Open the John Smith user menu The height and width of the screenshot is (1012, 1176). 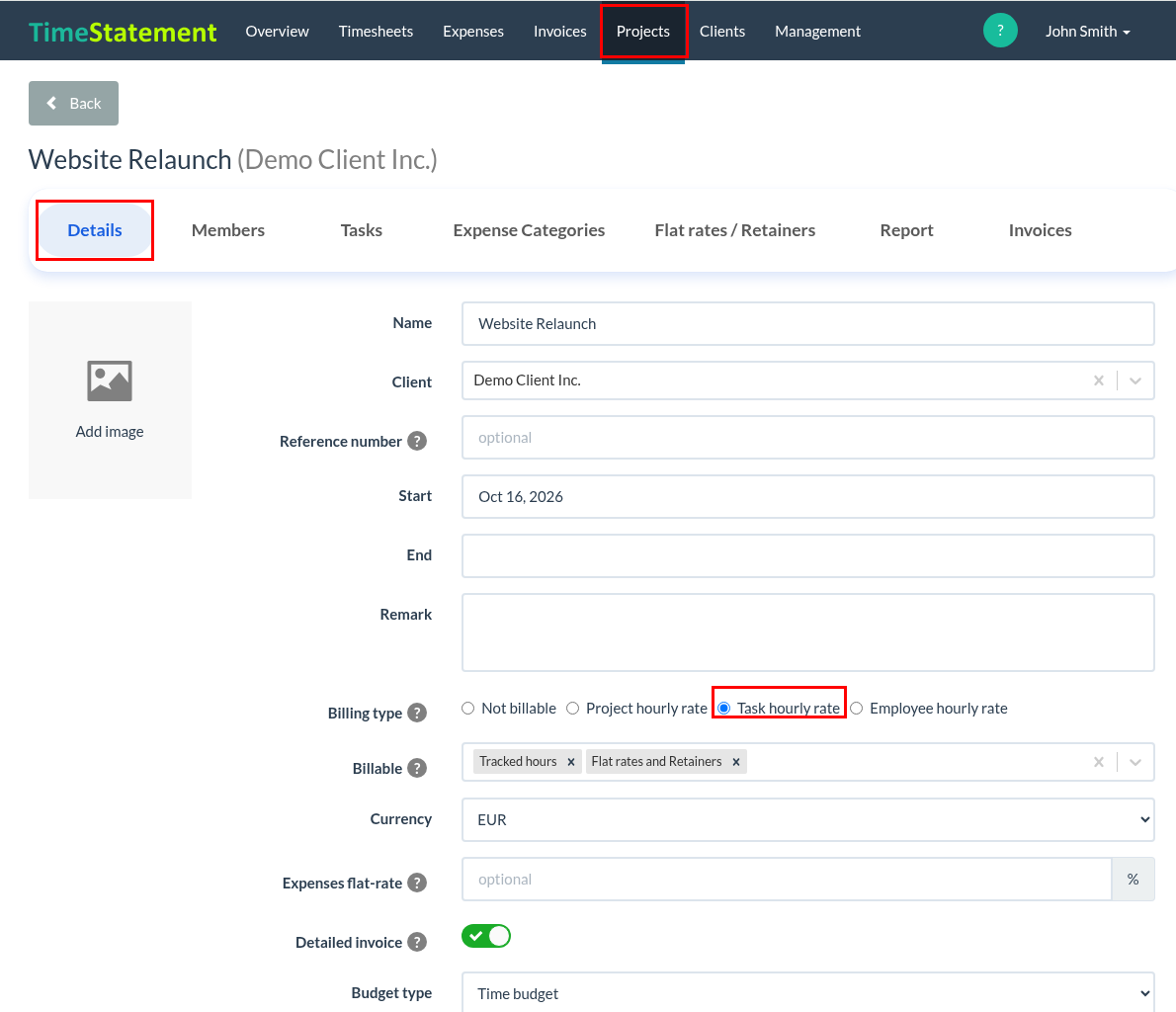tap(1087, 32)
